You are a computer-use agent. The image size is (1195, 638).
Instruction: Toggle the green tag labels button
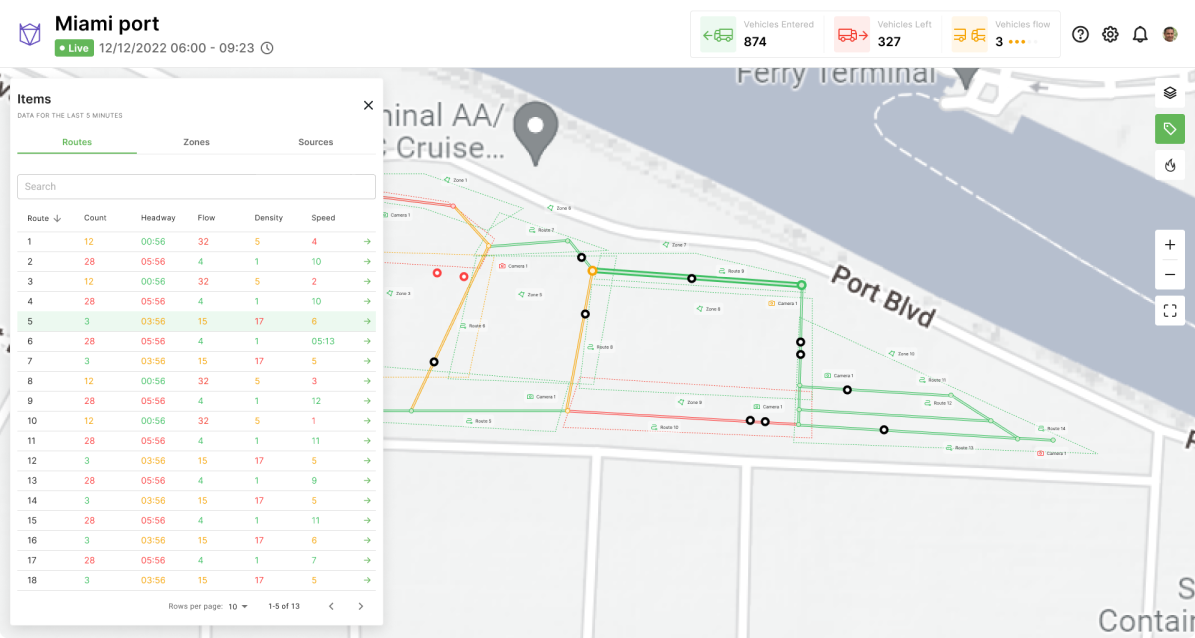(x=1170, y=129)
